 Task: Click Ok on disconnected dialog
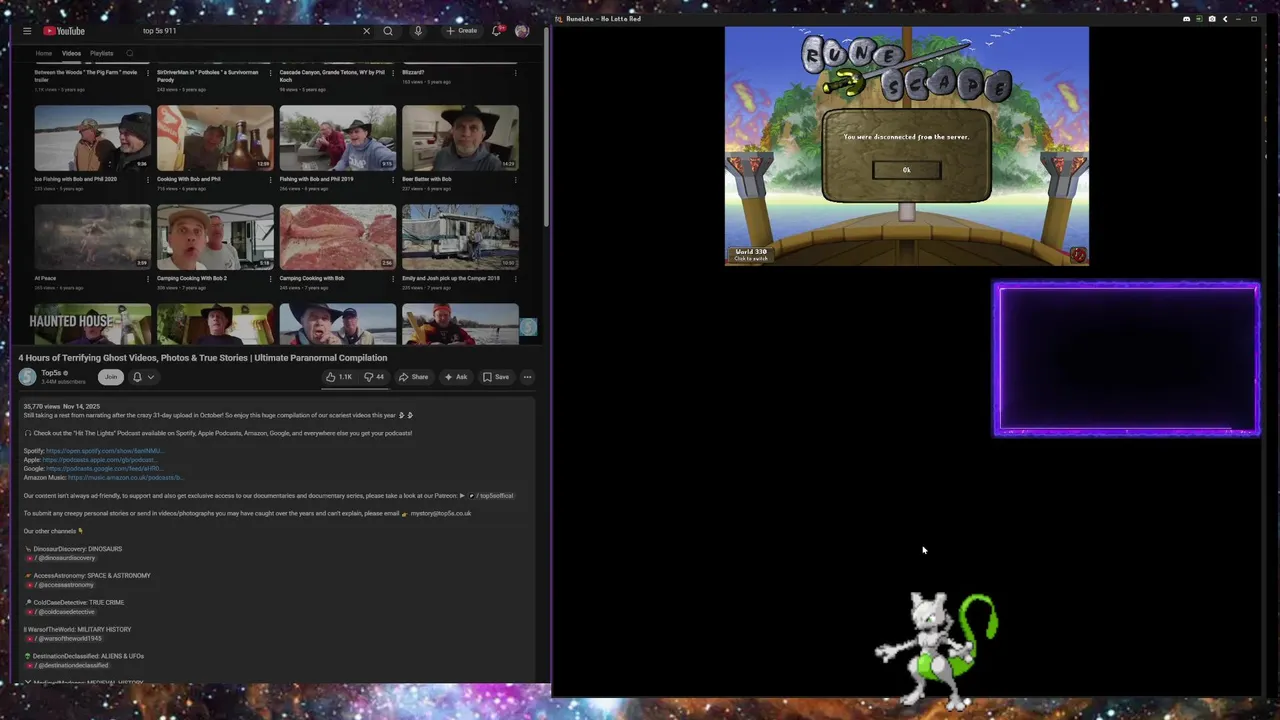[907, 170]
